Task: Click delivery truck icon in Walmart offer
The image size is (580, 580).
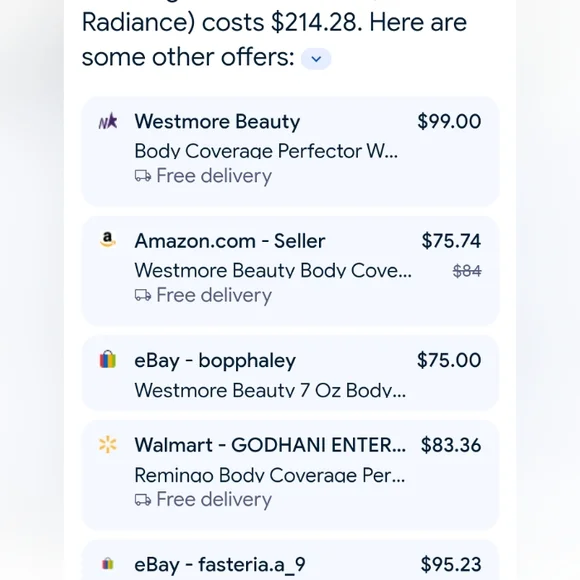Action: pos(143,500)
